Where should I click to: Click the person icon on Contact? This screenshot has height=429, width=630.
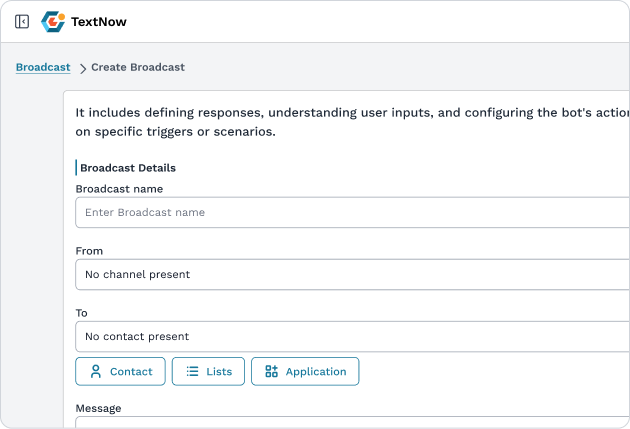click(96, 372)
